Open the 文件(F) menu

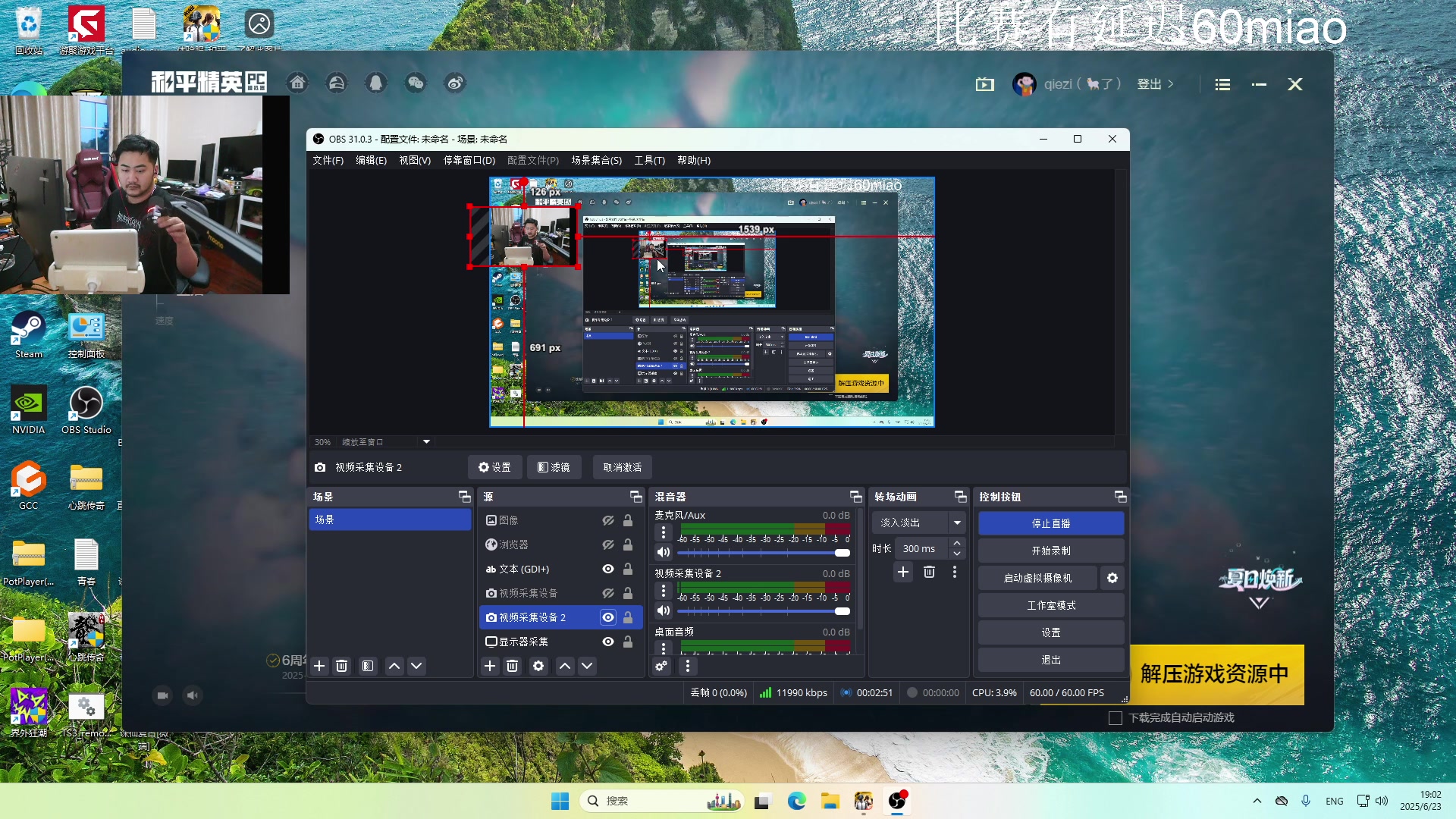[x=328, y=160]
